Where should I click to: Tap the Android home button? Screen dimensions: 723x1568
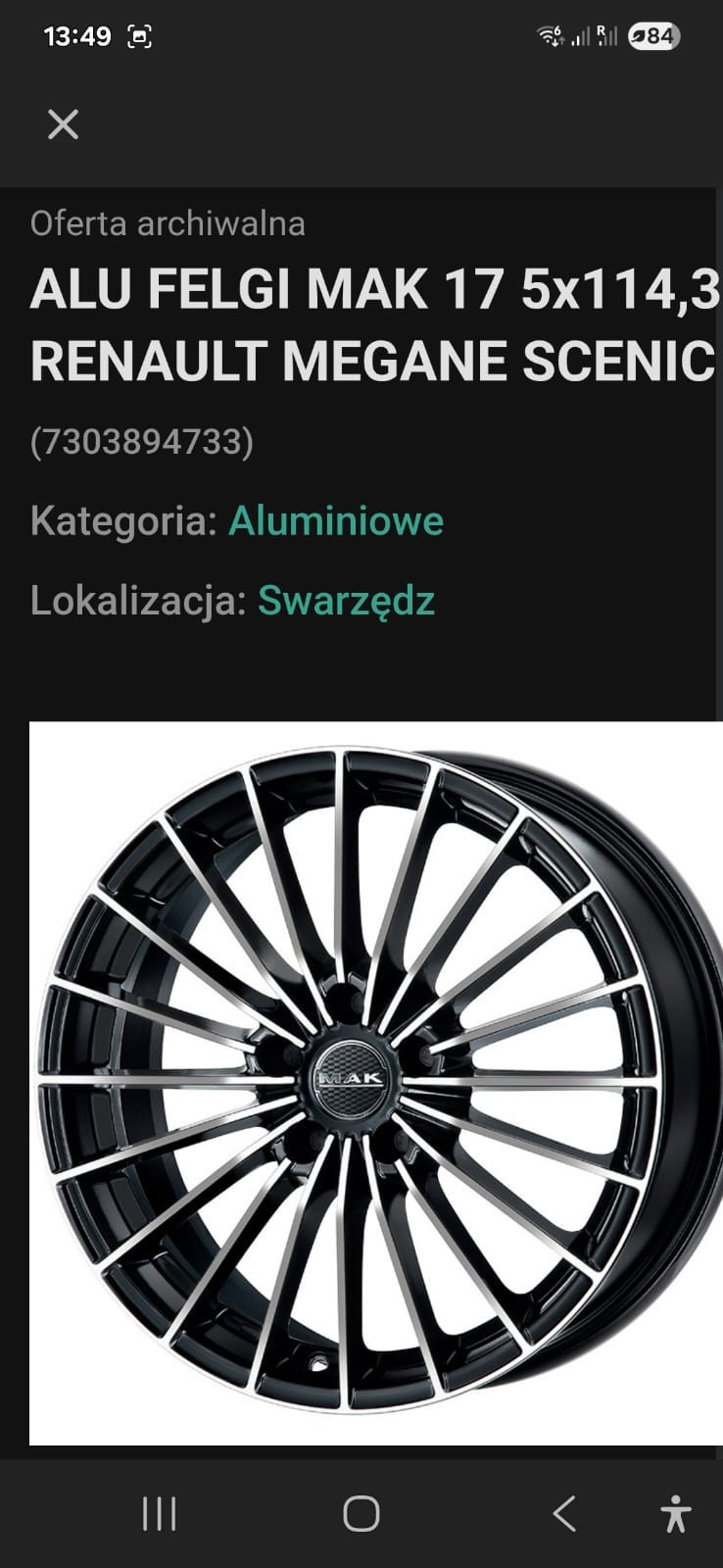pyautogui.click(x=361, y=1514)
